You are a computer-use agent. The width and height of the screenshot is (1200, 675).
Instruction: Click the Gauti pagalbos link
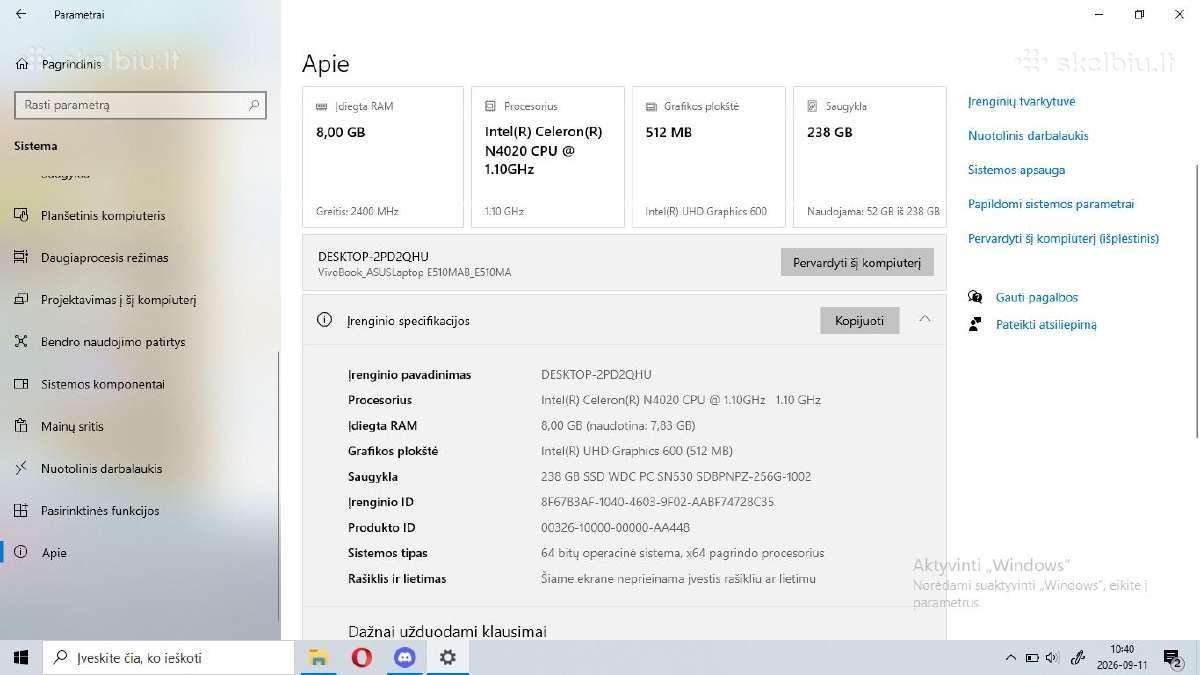pos(1037,297)
